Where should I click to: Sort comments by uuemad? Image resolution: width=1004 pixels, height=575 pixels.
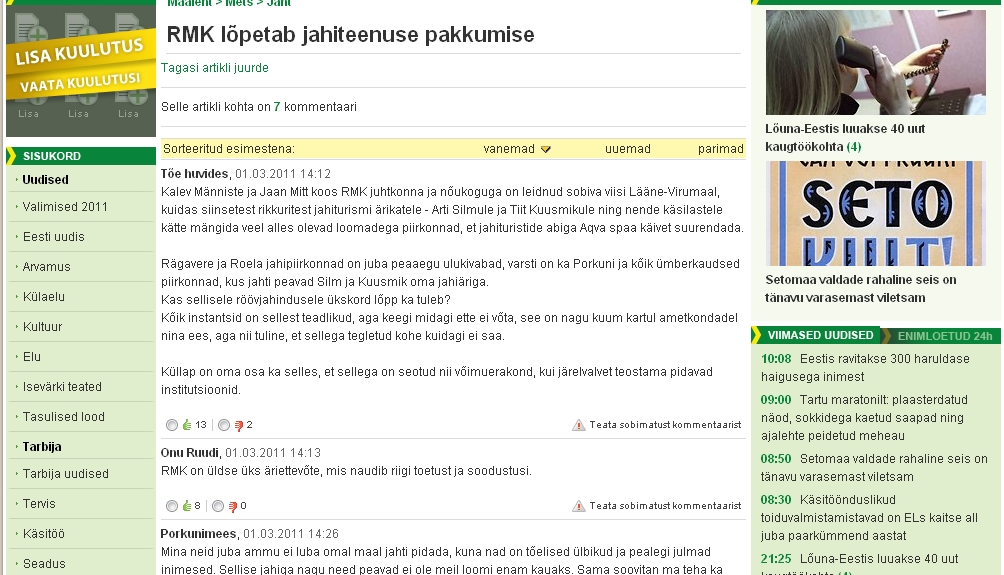pos(627,149)
